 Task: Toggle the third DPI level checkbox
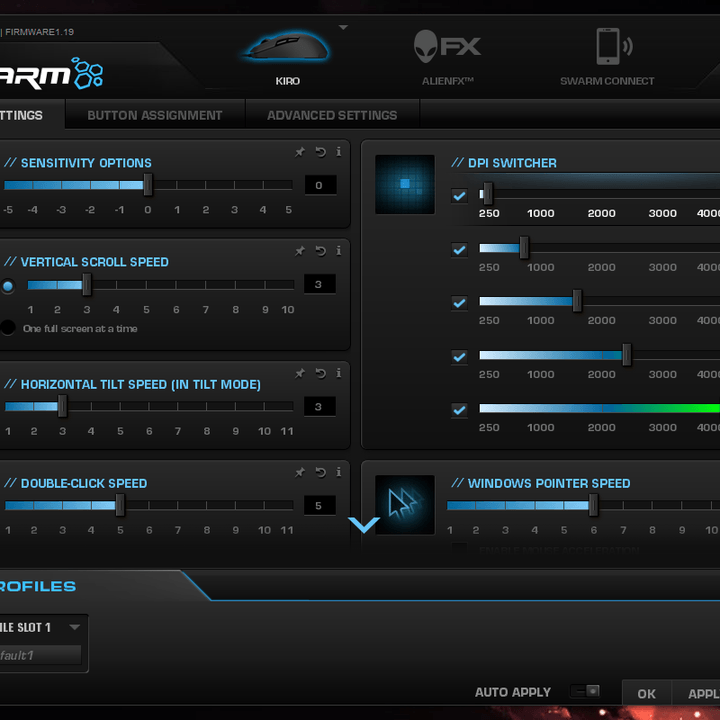[x=459, y=303]
